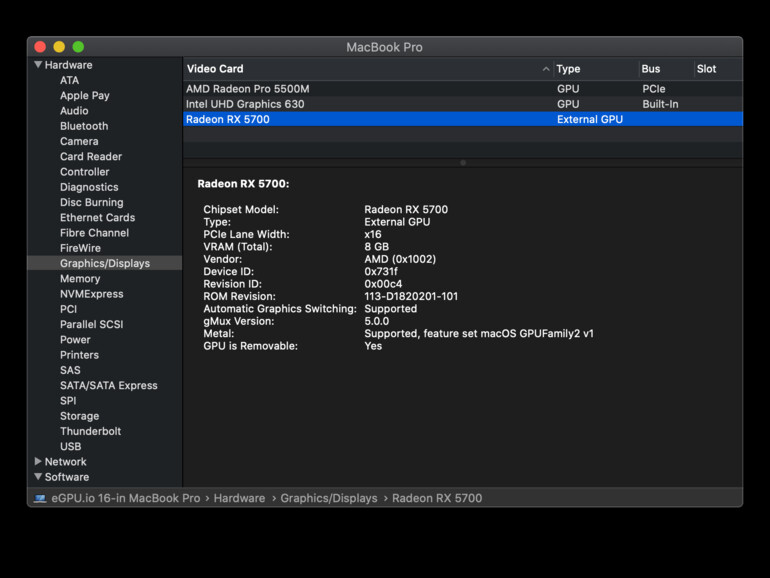Select Printers in the sidebar
The height and width of the screenshot is (578, 770).
click(x=79, y=355)
